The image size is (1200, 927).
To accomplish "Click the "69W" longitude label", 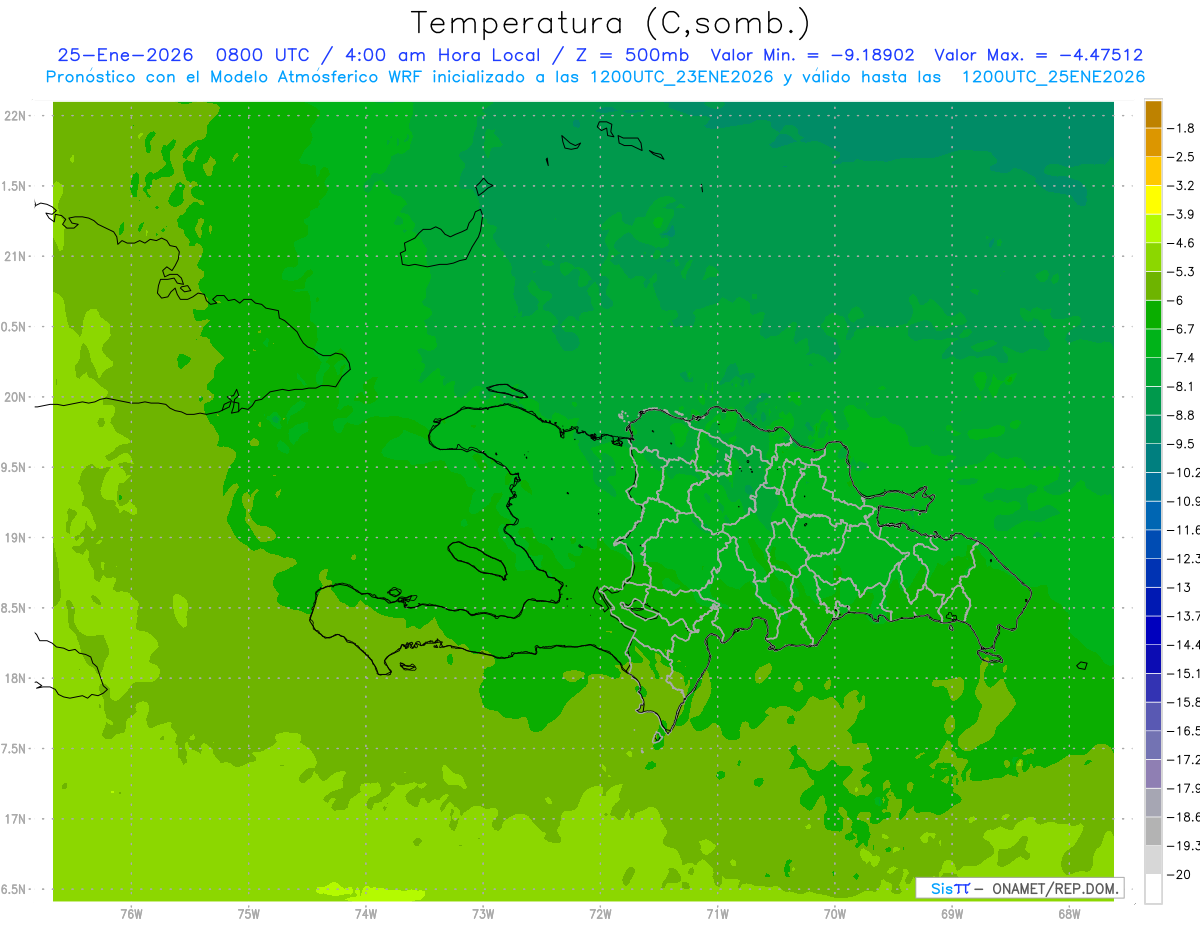I will click(x=952, y=914).
